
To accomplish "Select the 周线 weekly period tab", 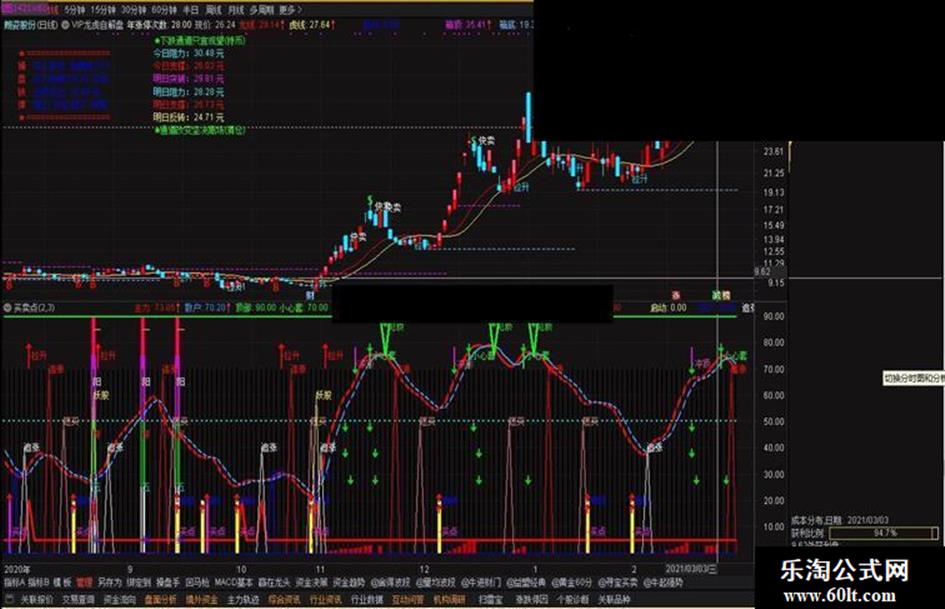I will 214,10.
